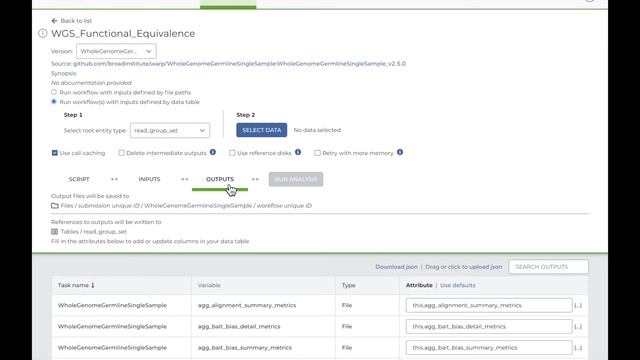Select Run workflow with inputs defined by file paths
Screen dimensions: 640x360
pyautogui.click(x=54, y=92)
